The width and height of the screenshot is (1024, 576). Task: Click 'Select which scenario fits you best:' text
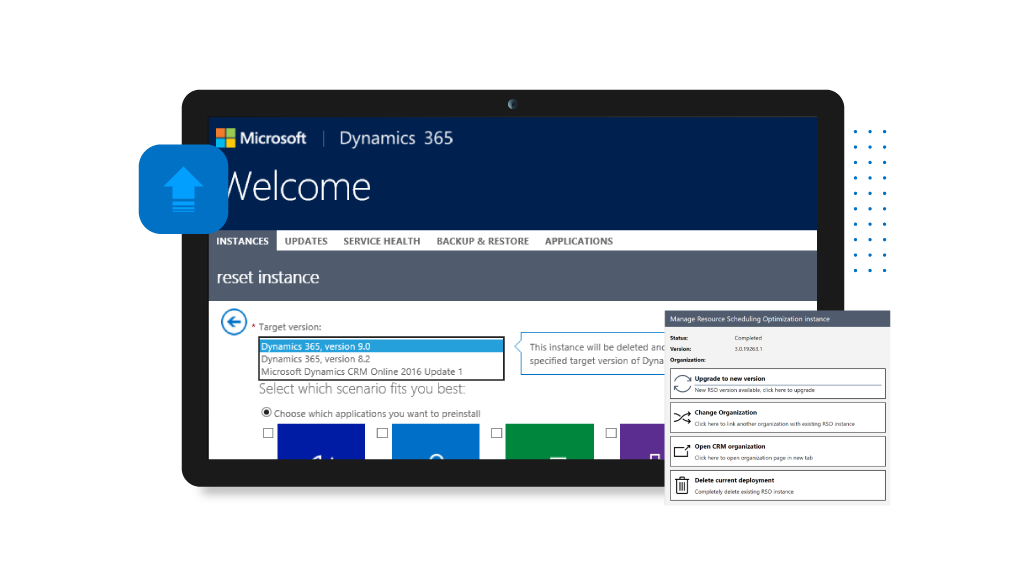pyautogui.click(x=362, y=389)
